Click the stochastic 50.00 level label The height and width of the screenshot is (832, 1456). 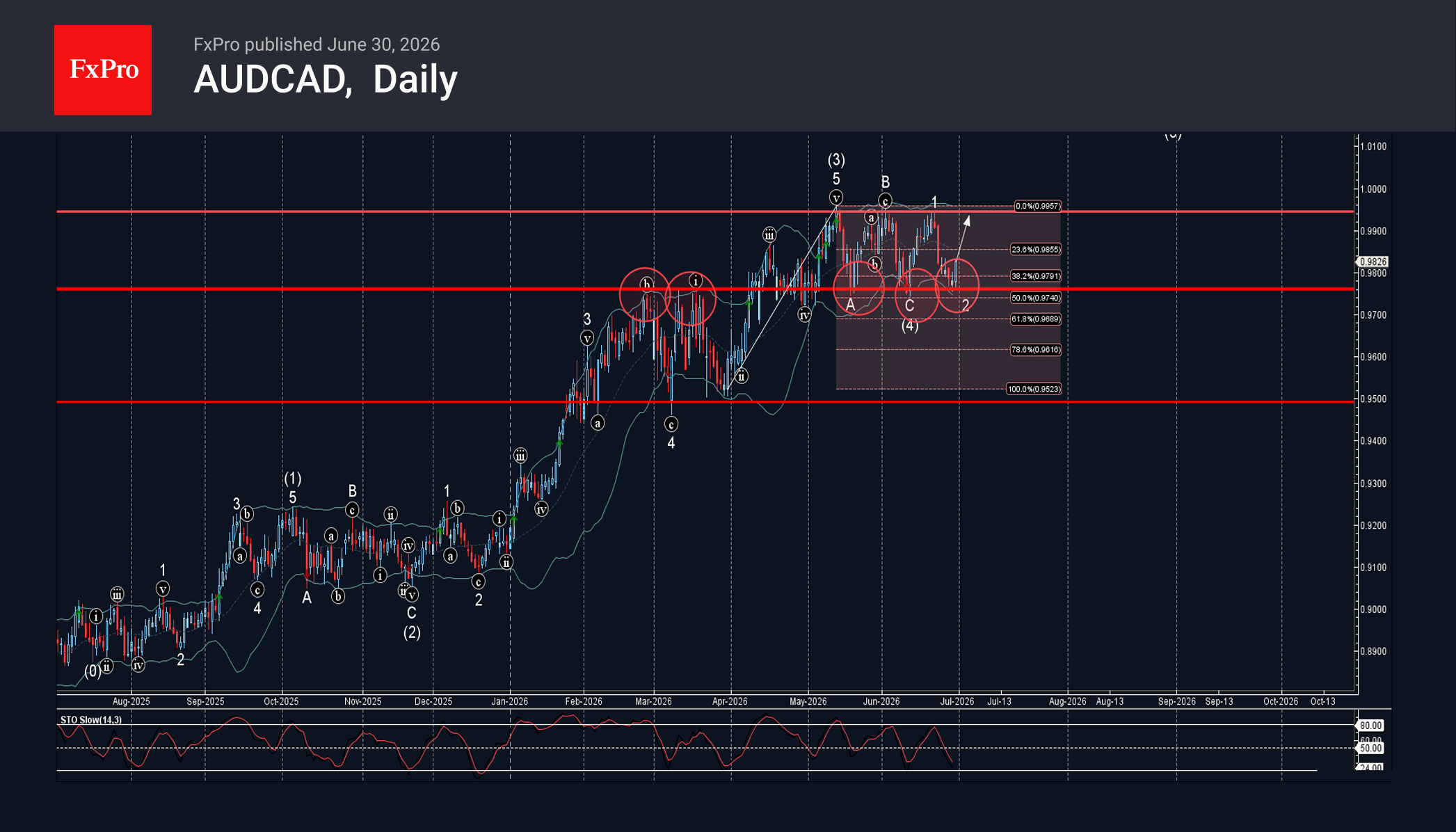click(1371, 749)
